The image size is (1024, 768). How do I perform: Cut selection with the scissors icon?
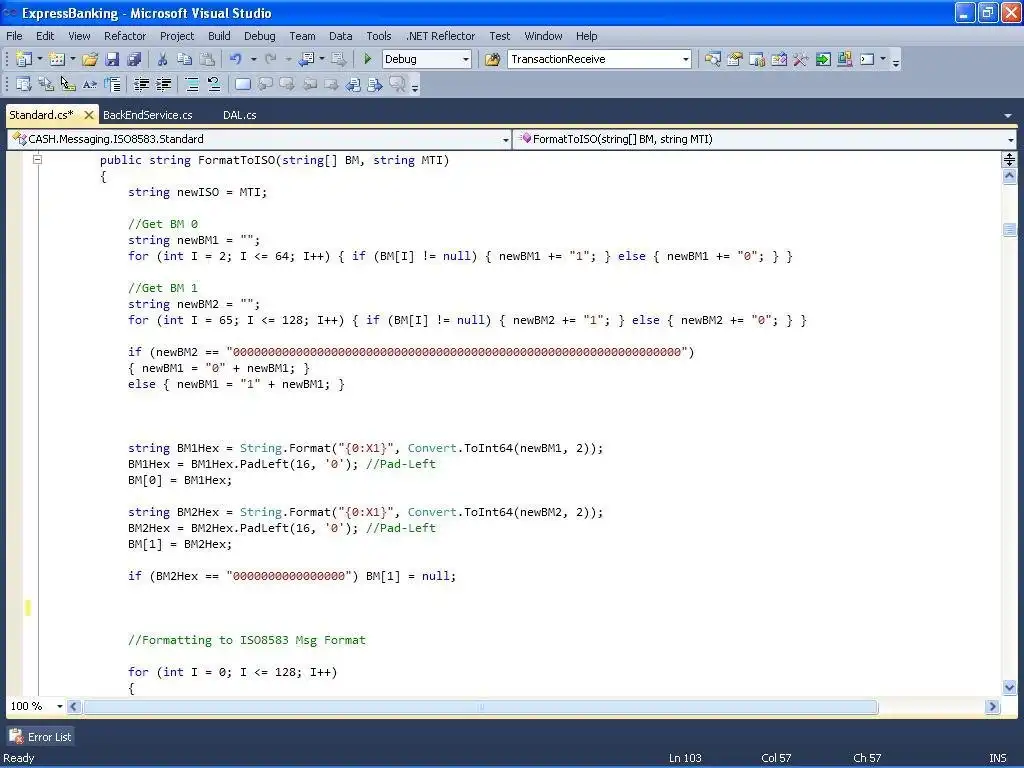[x=163, y=59]
